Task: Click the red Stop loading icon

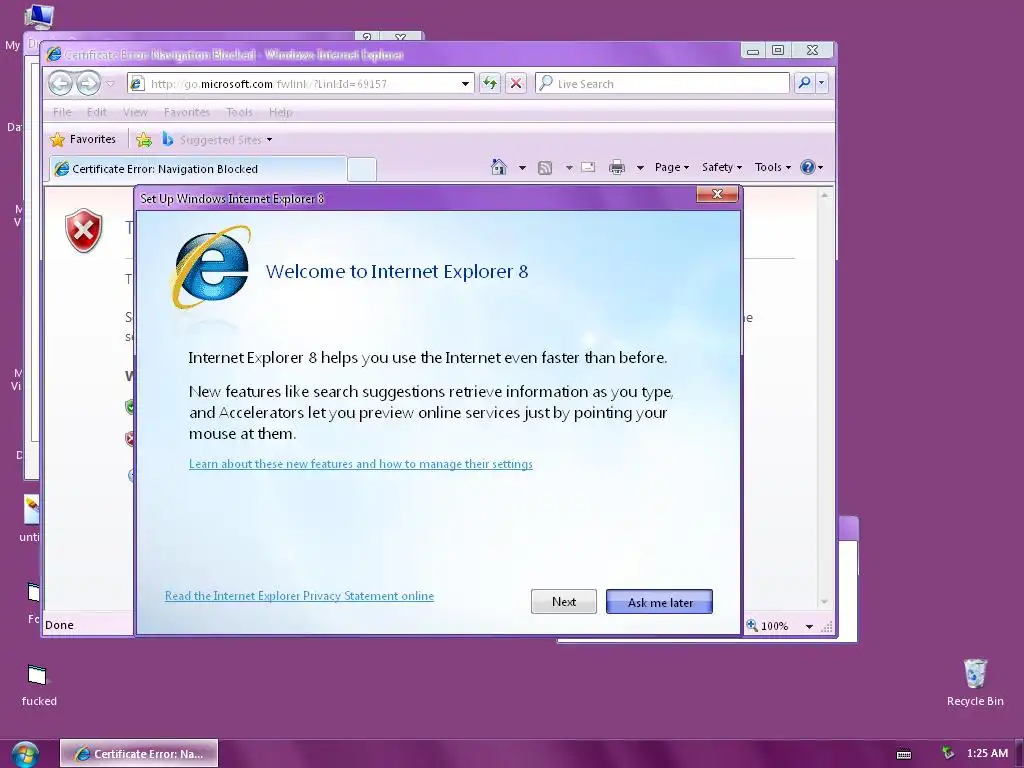Action: click(516, 84)
